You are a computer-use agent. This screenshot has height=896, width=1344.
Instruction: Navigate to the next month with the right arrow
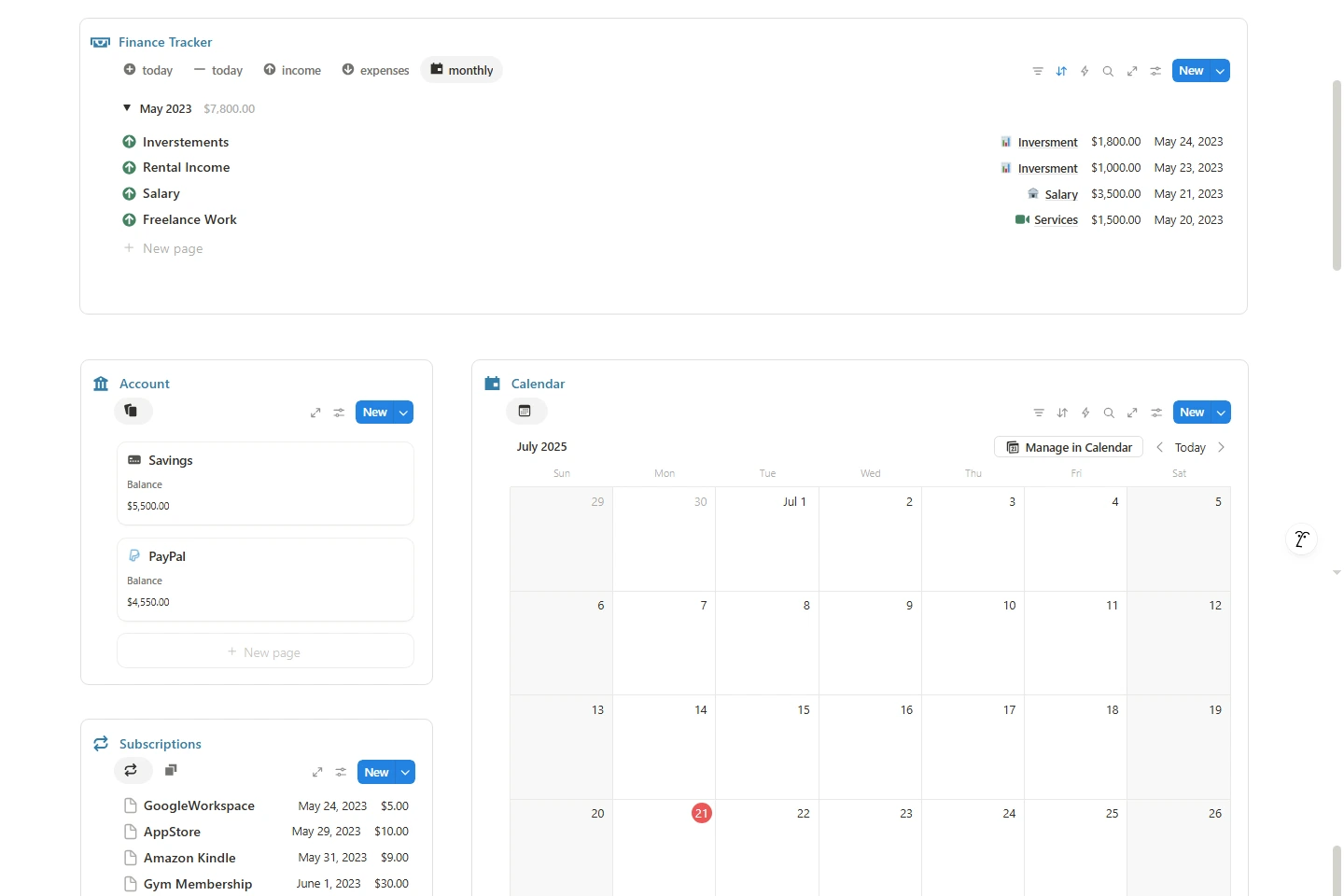click(x=1222, y=447)
